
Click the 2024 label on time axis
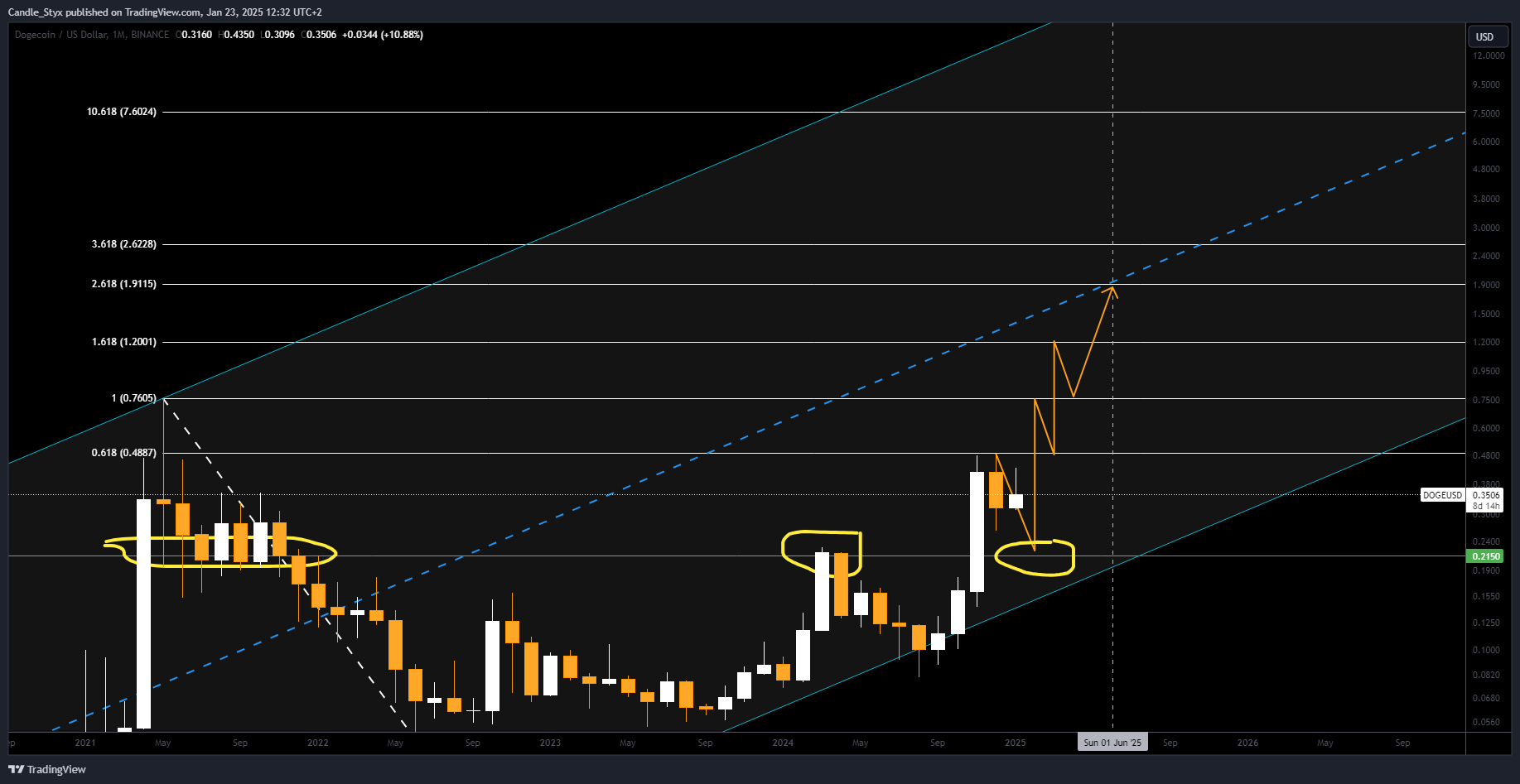click(x=783, y=743)
